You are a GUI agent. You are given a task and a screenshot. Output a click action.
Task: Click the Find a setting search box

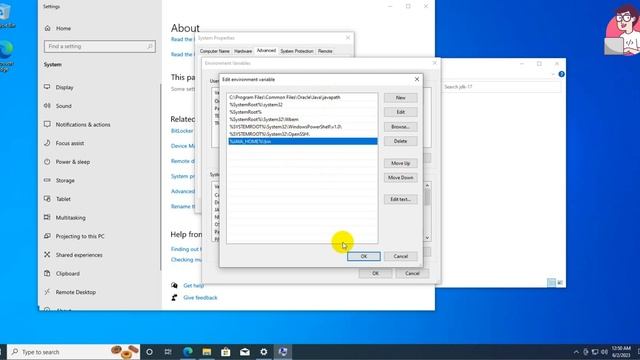tap(100, 46)
